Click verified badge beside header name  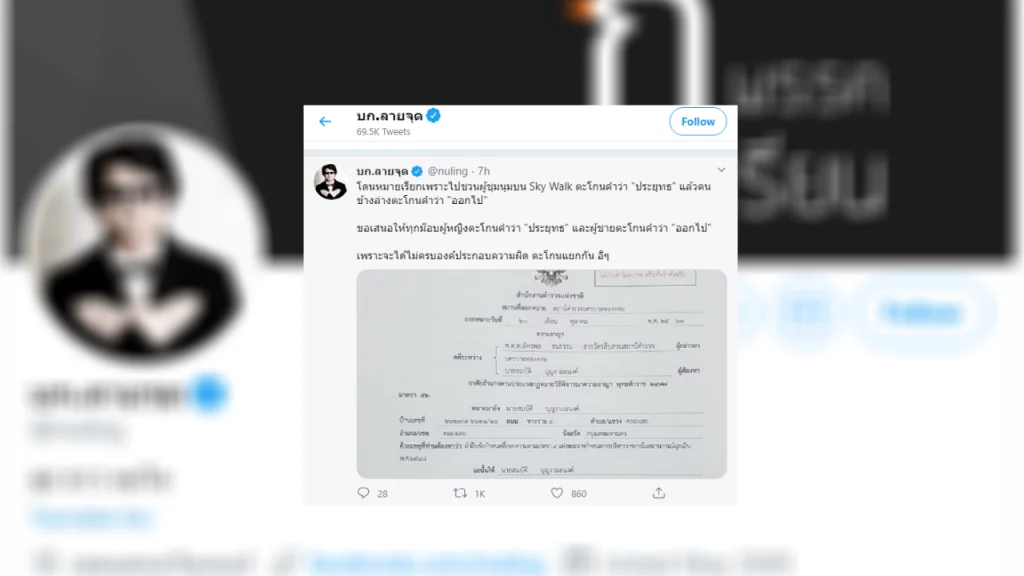(x=433, y=116)
